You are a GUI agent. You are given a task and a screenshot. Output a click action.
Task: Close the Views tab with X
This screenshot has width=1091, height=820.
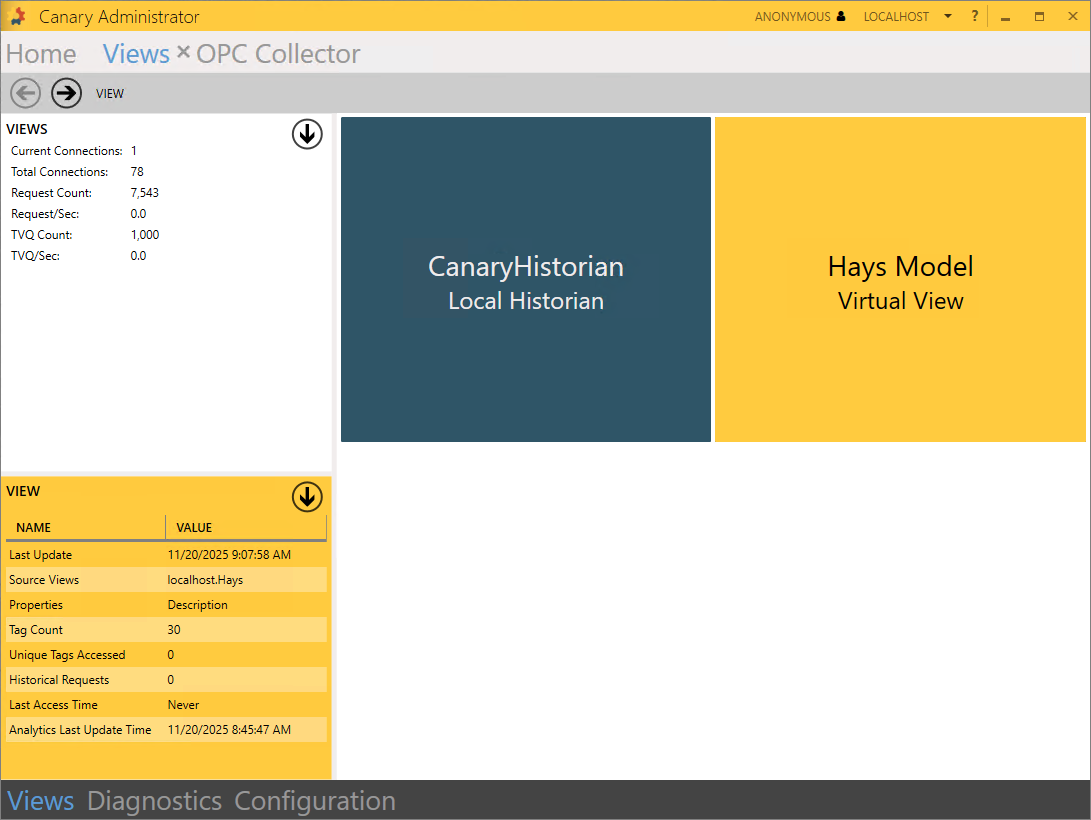click(x=183, y=53)
